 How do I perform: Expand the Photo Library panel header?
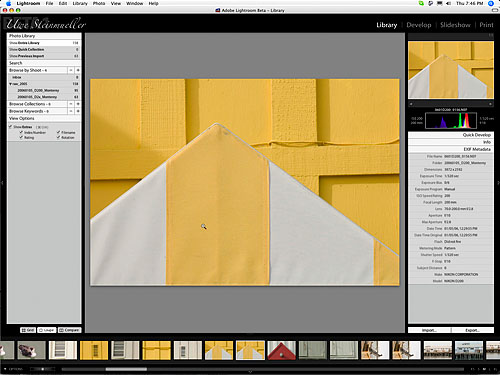pyautogui.click(x=44, y=36)
